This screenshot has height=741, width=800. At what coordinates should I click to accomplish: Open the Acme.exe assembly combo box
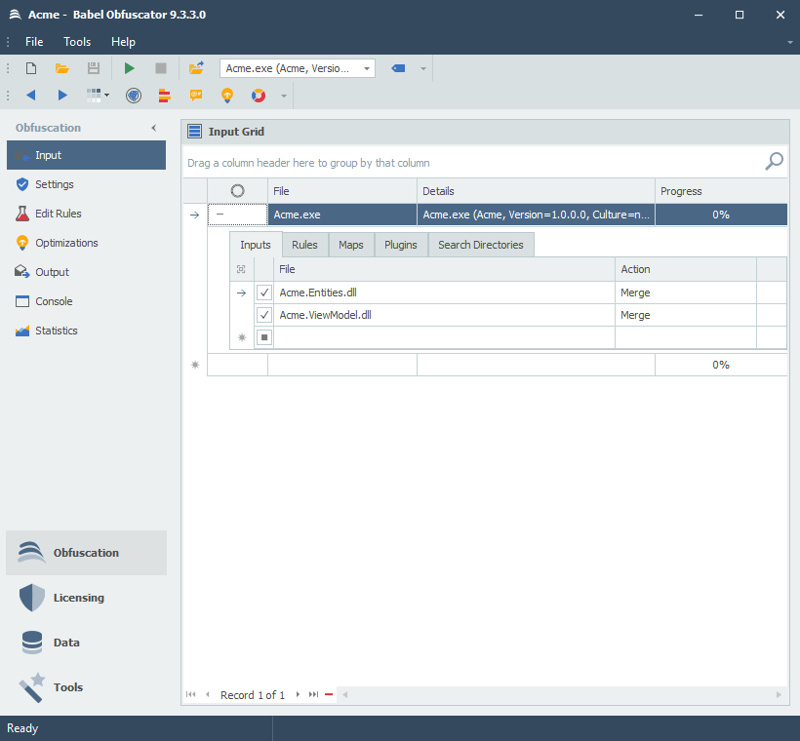[x=297, y=68]
